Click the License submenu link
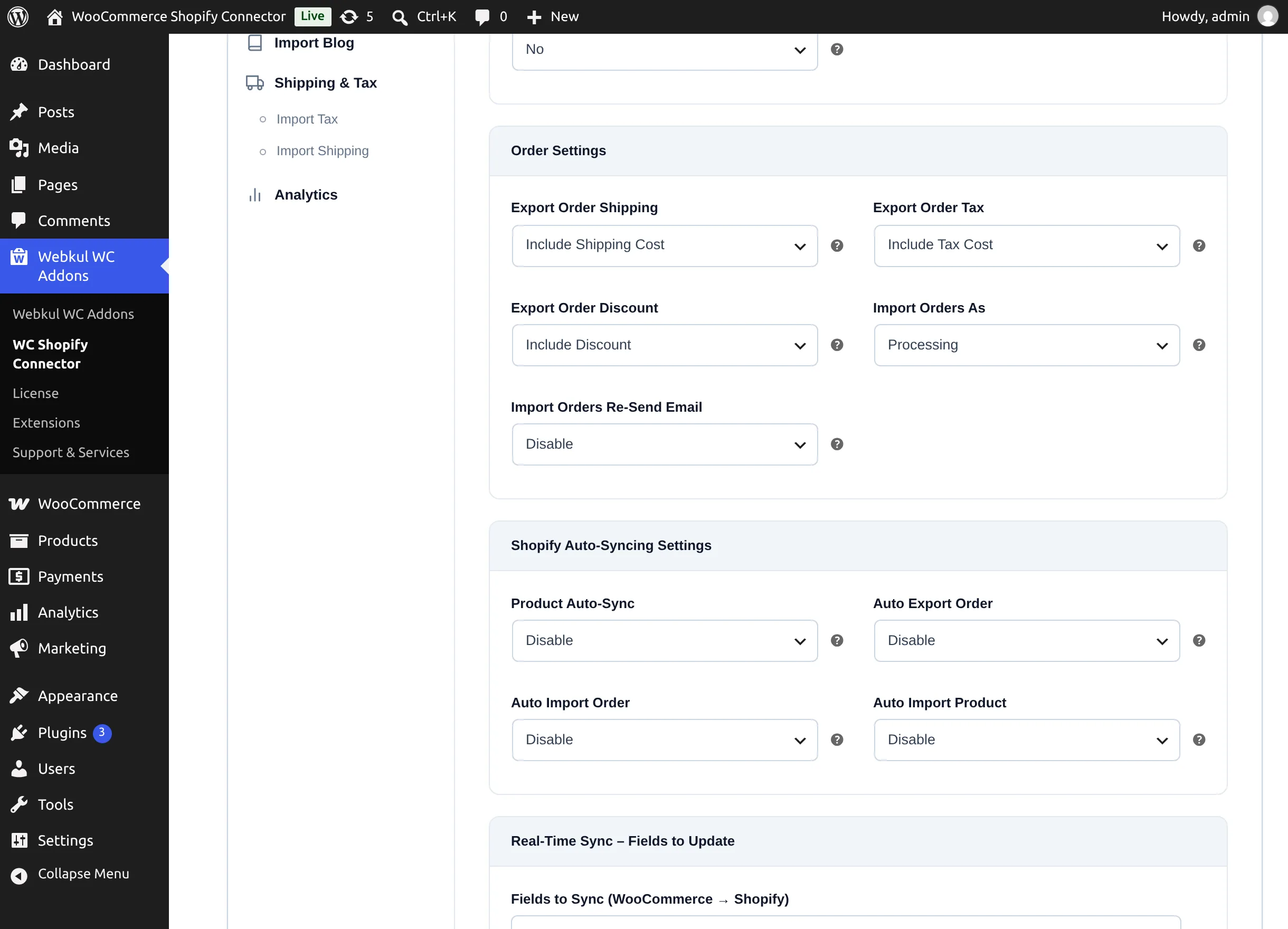Viewport: 1288px width, 929px height. 36,394
